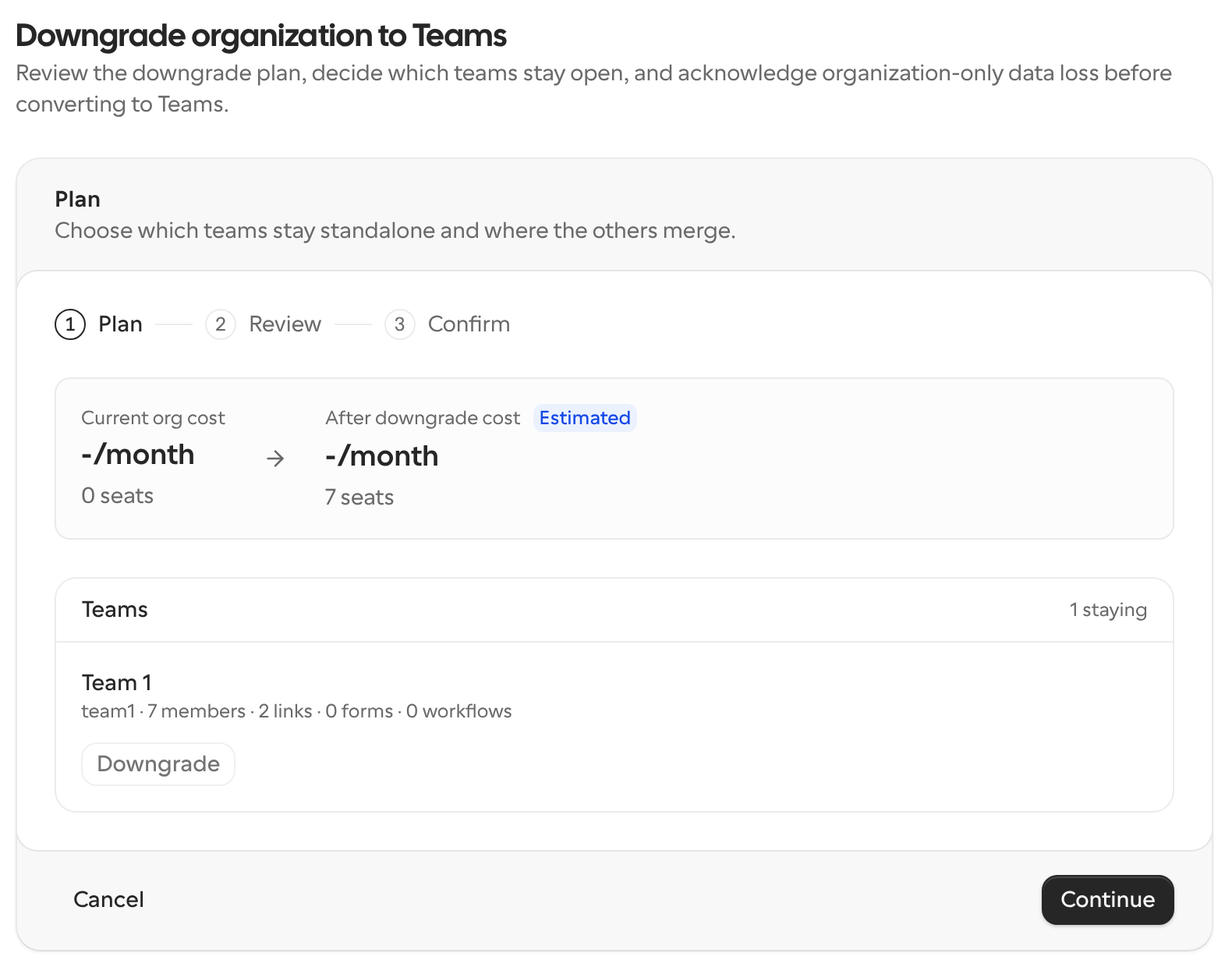This screenshot has width=1232, height=967.
Task: Click the step 3 circle icon
Action: point(400,324)
